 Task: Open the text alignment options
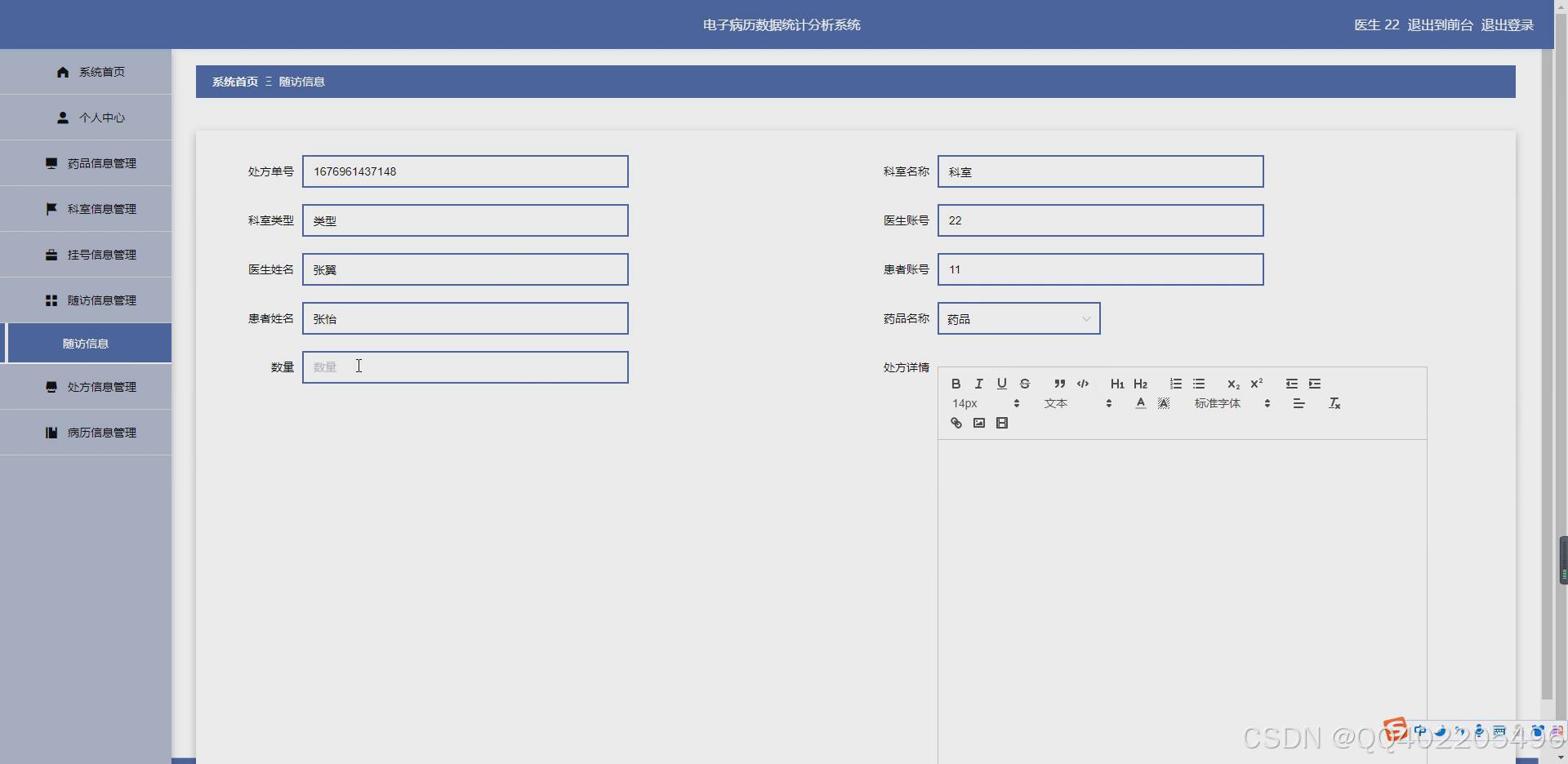(1298, 403)
